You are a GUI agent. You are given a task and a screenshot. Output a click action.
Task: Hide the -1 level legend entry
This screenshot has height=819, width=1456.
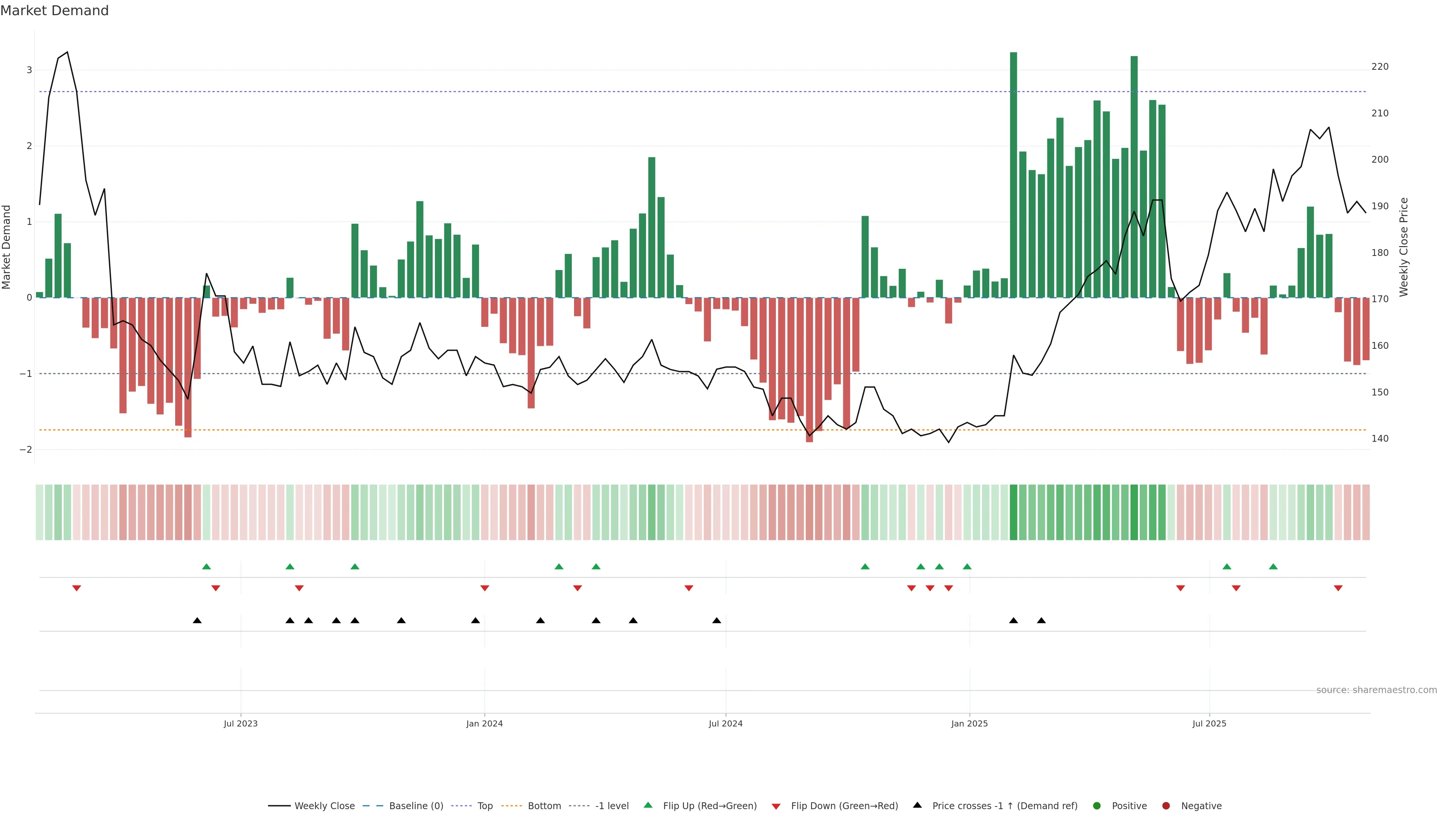click(x=612, y=805)
